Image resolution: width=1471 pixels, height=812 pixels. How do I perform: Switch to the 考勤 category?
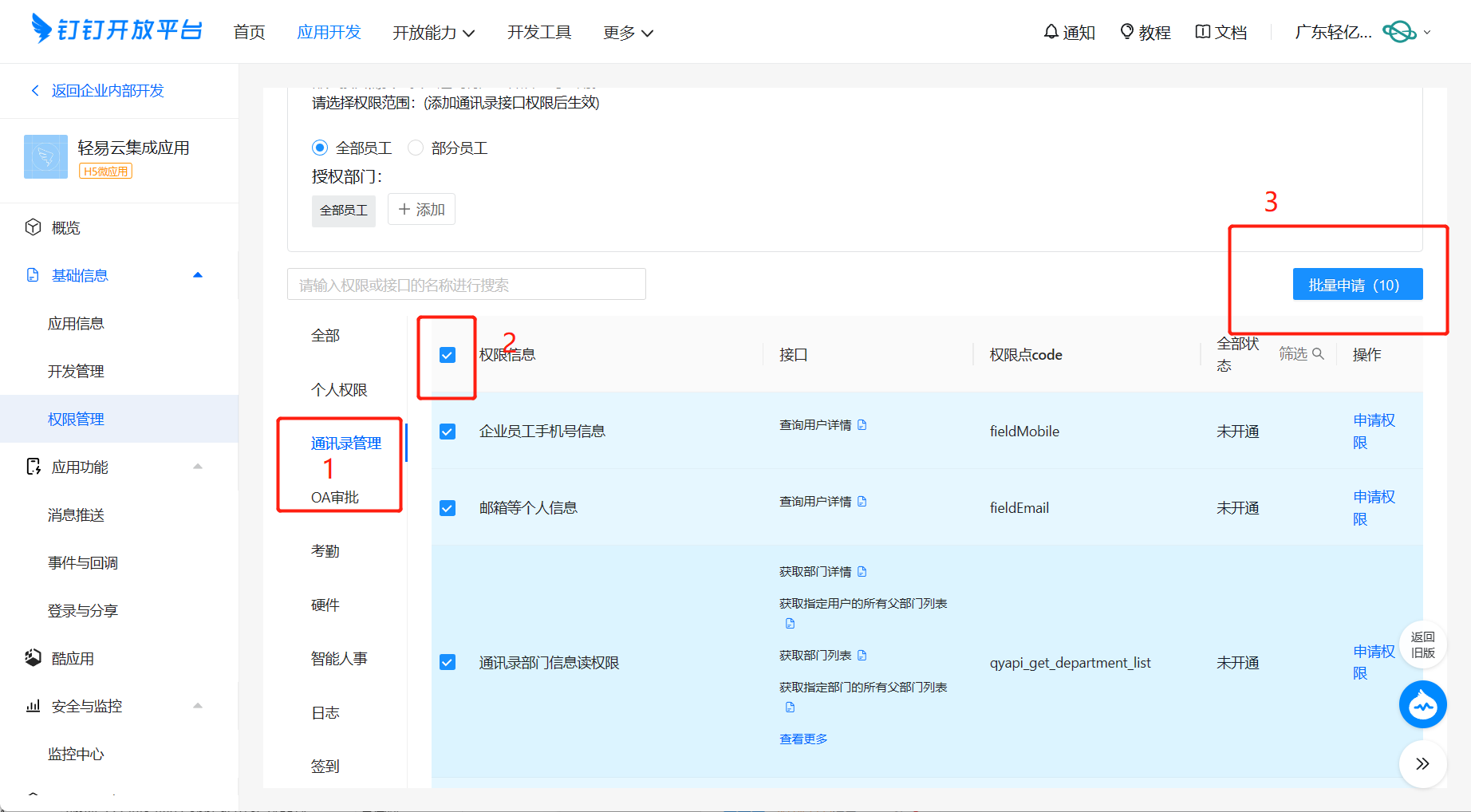[325, 551]
